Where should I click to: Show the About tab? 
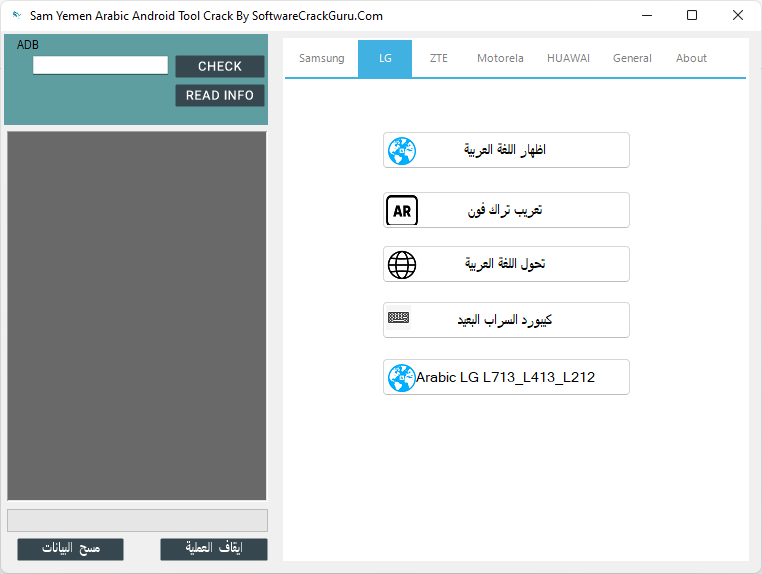(691, 58)
